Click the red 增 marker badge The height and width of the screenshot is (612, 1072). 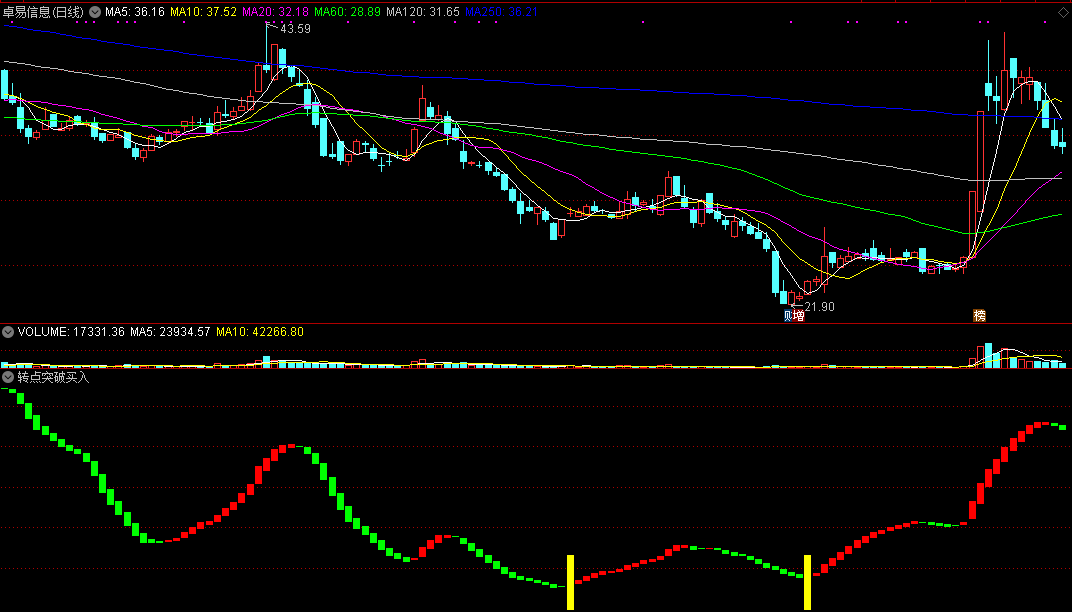coord(798,315)
